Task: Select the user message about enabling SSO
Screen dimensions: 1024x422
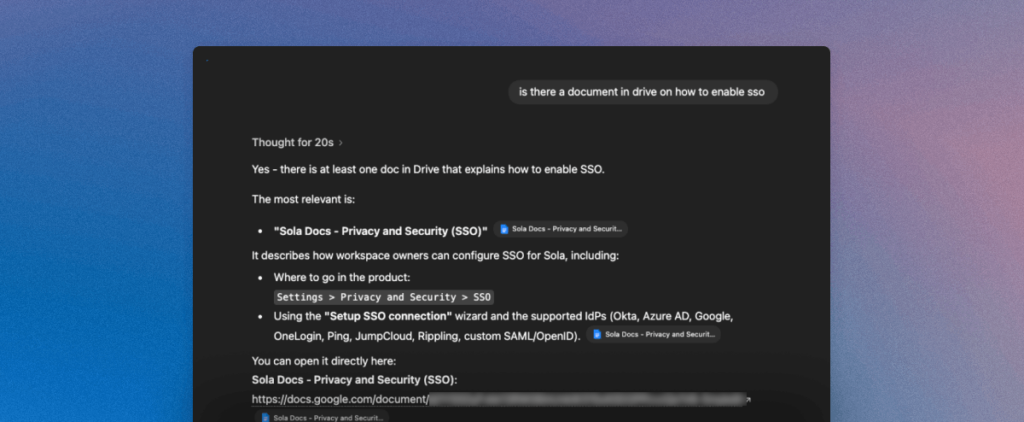Action: [641, 92]
